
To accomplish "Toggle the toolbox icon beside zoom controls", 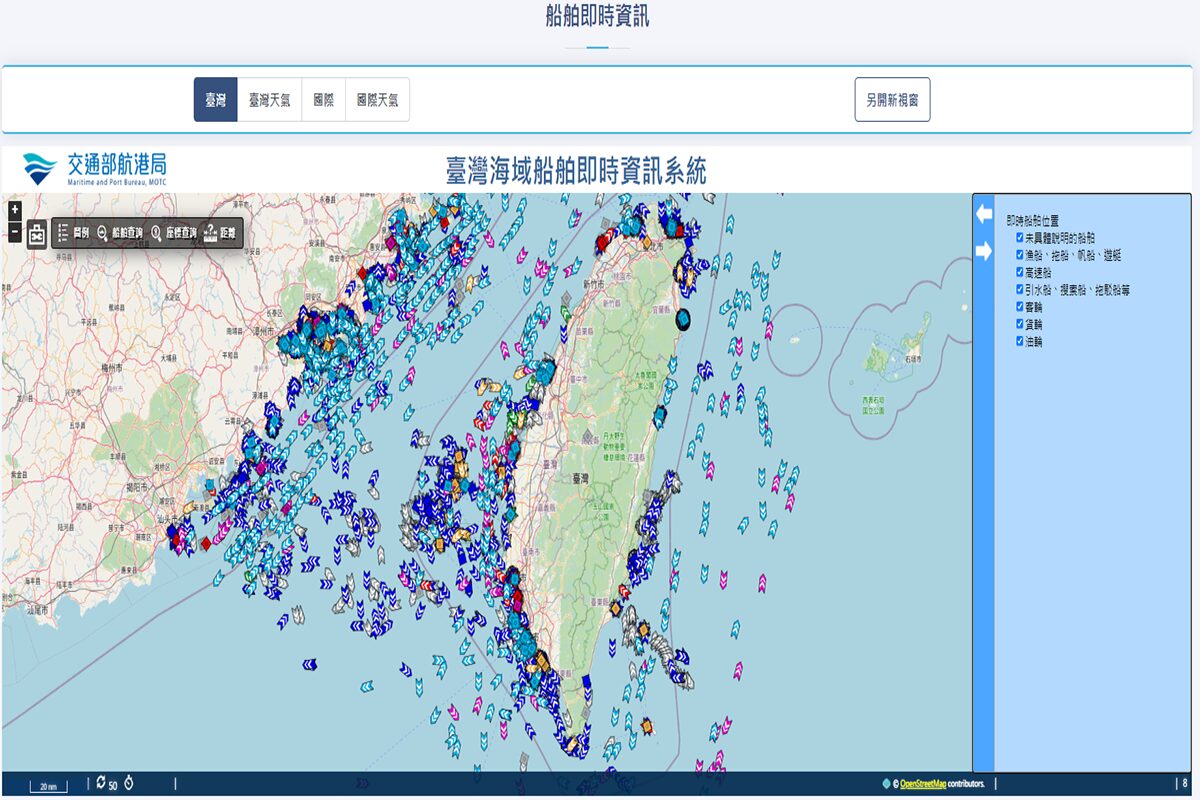I will (37, 234).
